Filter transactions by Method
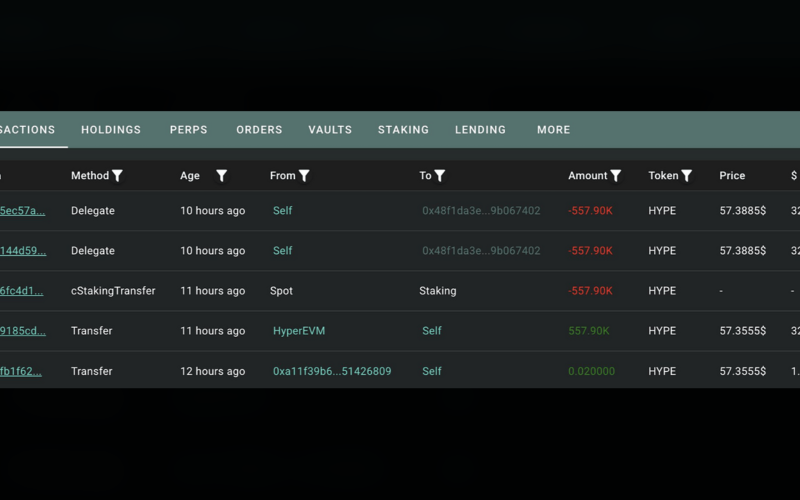 (117, 176)
